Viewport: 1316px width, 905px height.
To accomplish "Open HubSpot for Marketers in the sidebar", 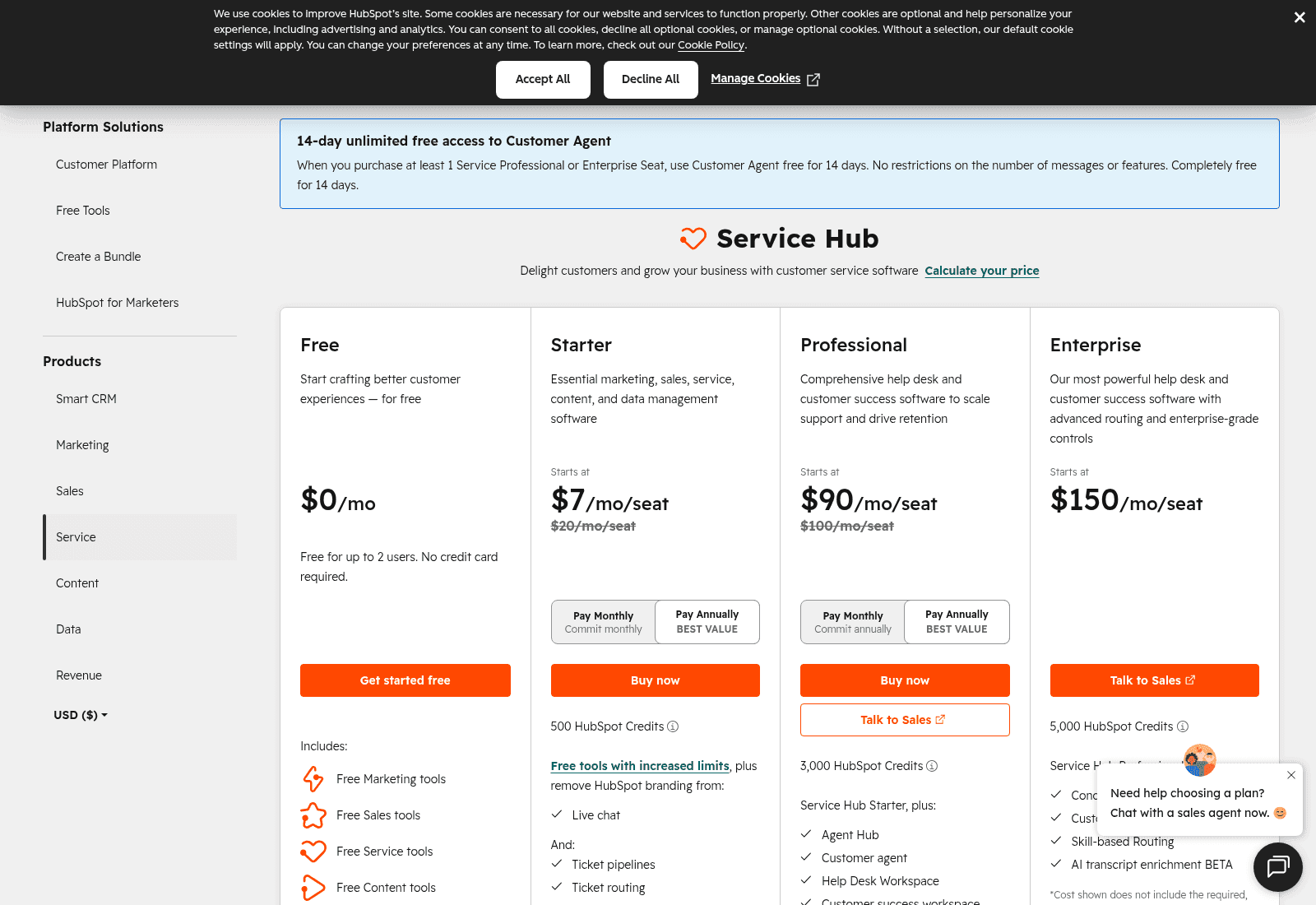I will (x=118, y=303).
